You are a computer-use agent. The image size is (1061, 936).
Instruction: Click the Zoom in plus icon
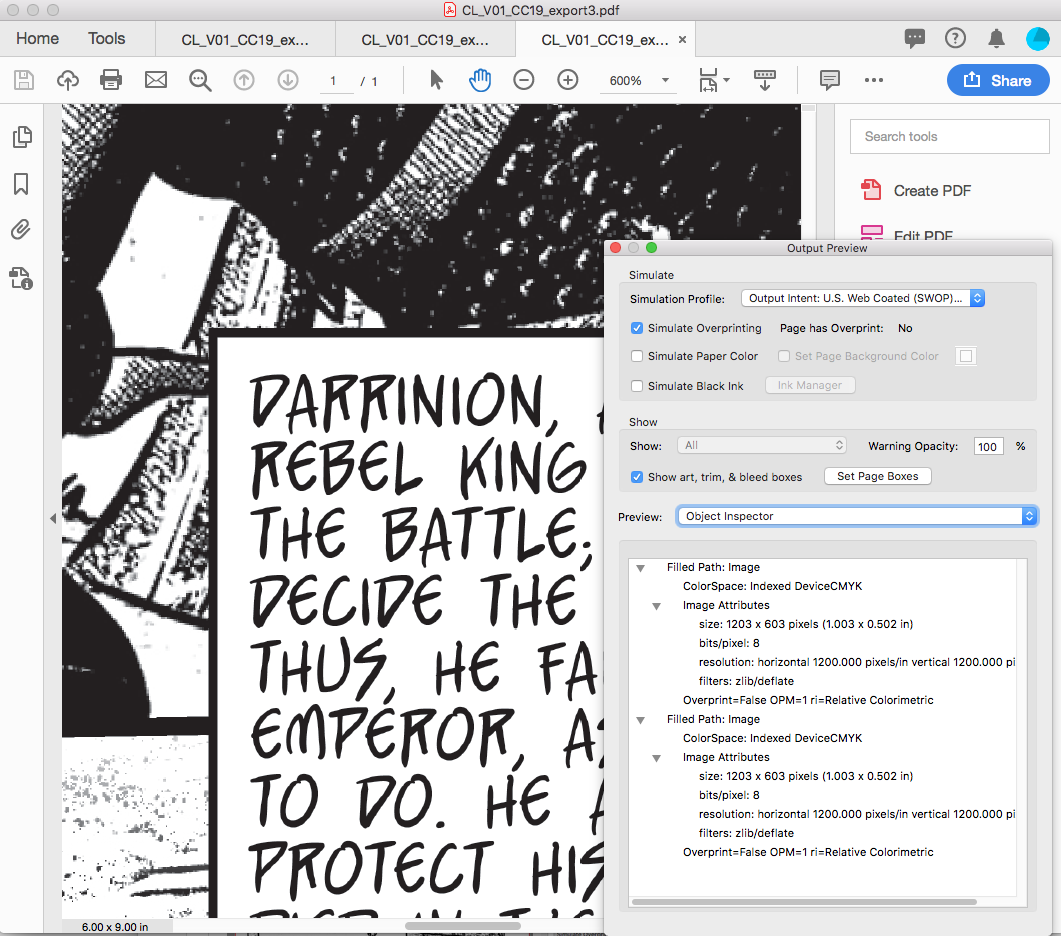pos(568,80)
